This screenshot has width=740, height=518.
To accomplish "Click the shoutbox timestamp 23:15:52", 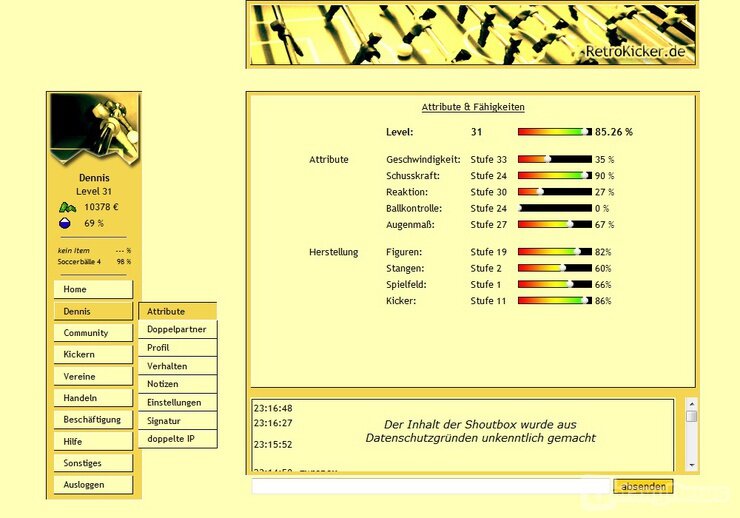I will tap(273, 444).
